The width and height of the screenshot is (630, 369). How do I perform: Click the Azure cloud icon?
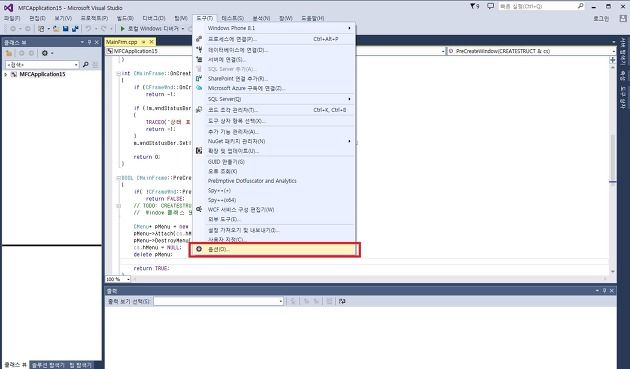tap(199, 88)
